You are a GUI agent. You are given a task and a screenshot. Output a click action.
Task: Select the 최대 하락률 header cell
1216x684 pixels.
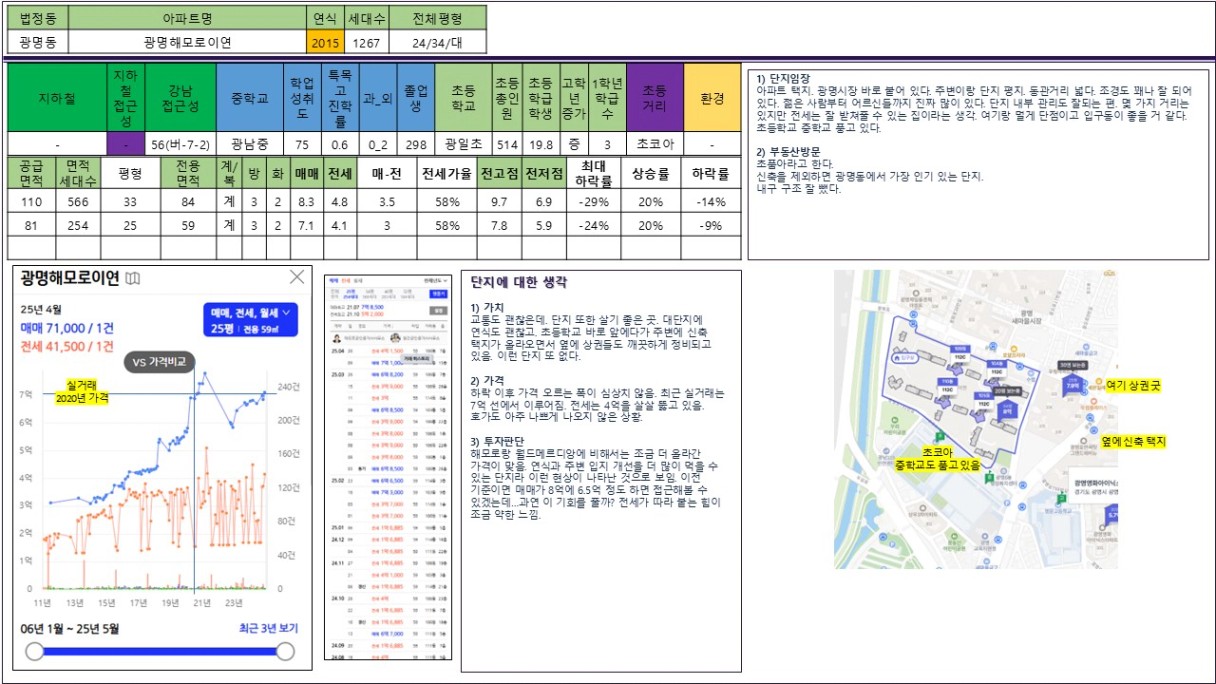click(595, 173)
